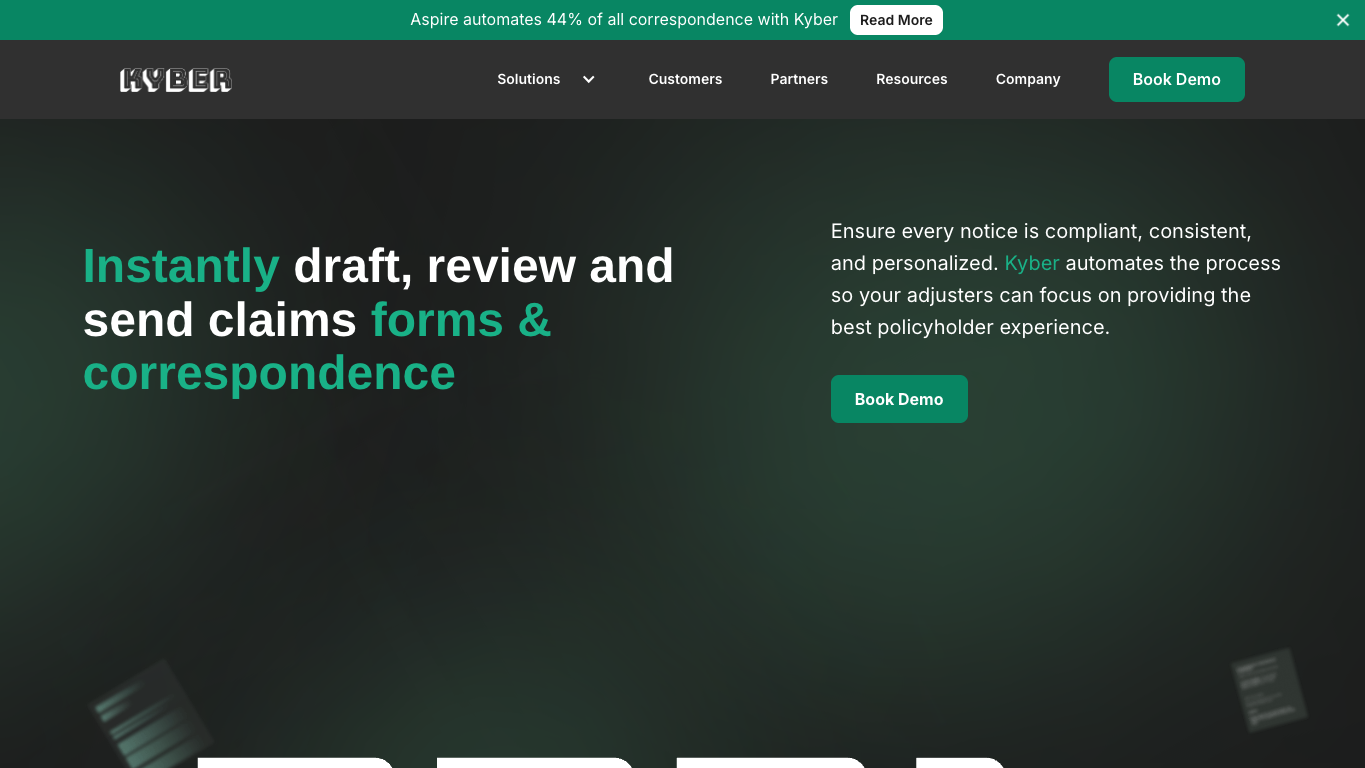Click the hero headline word Instantly
Image resolution: width=1365 pixels, height=768 pixels.
tap(181, 266)
